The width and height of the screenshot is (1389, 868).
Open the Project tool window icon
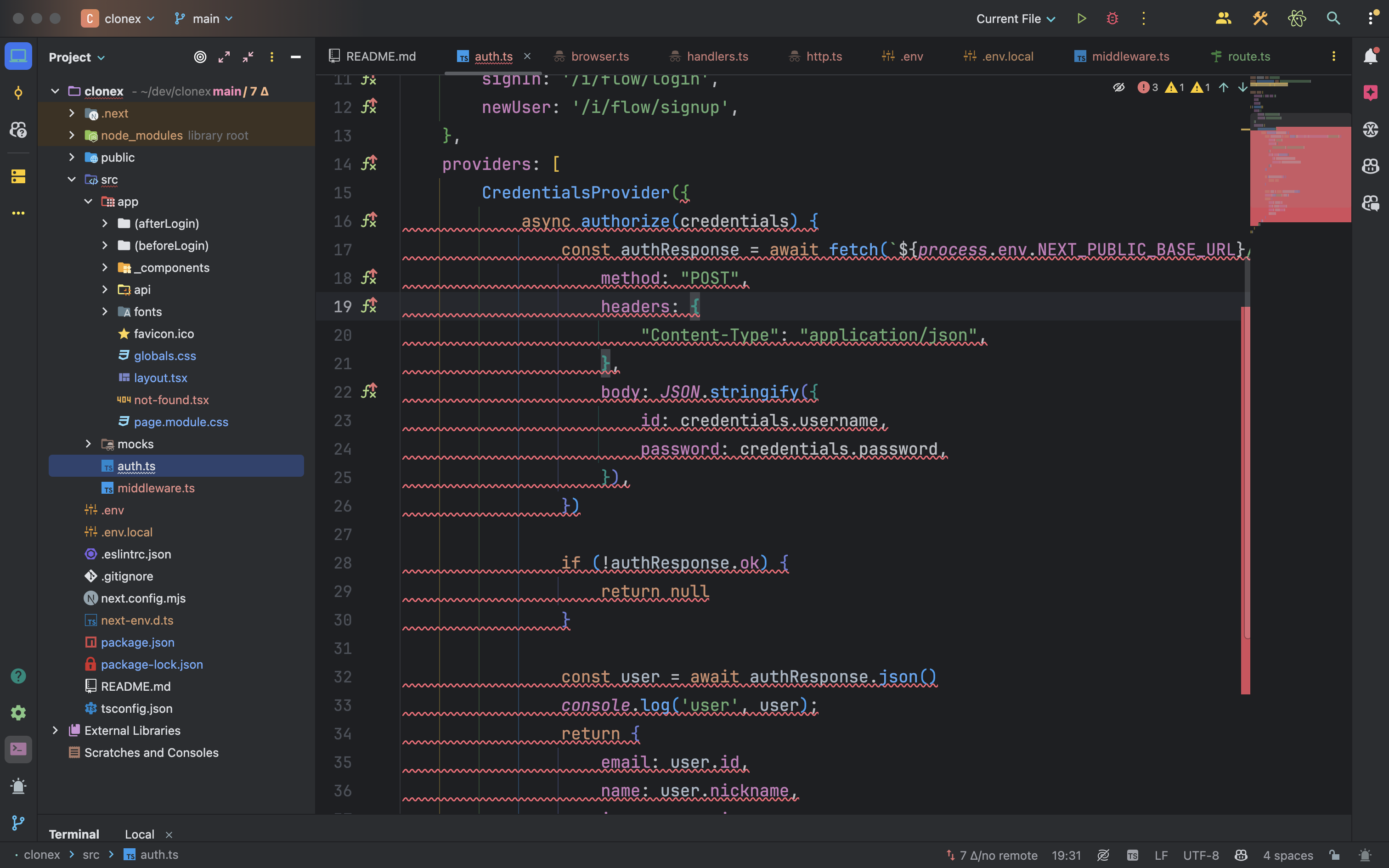coord(18,56)
